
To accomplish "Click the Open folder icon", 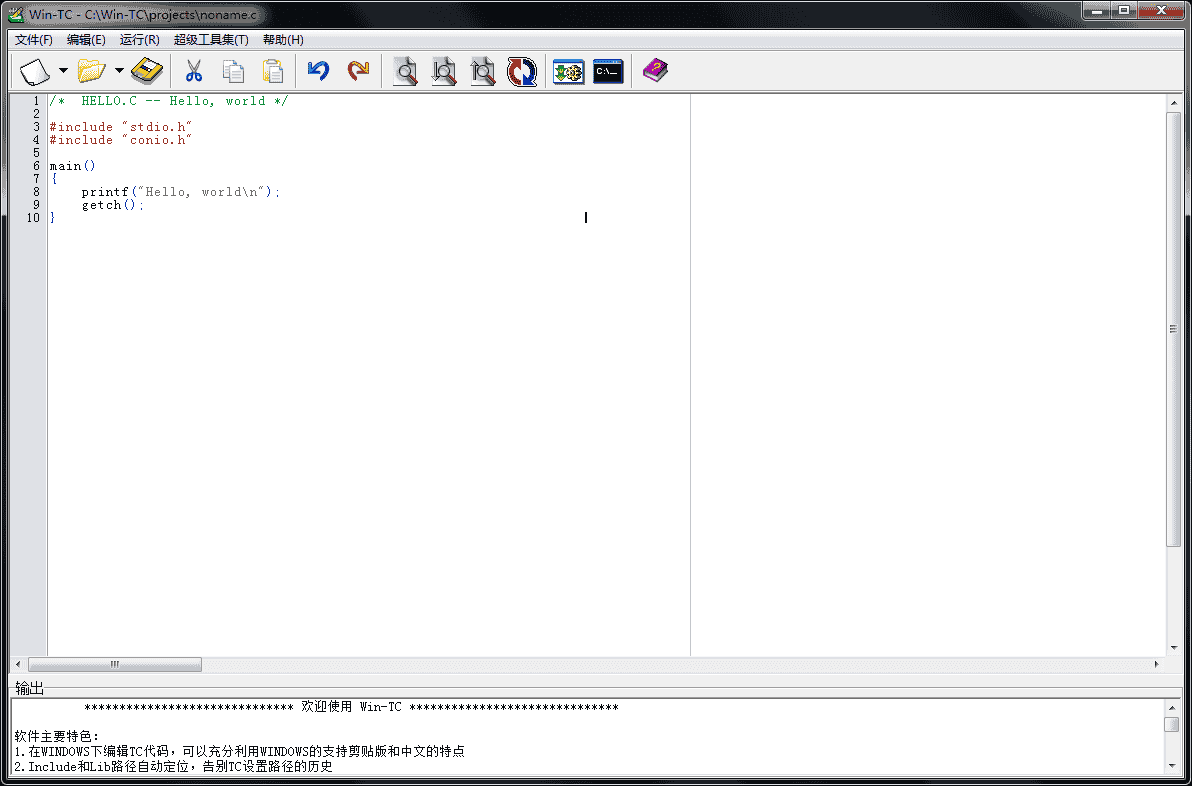I will 92,71.
